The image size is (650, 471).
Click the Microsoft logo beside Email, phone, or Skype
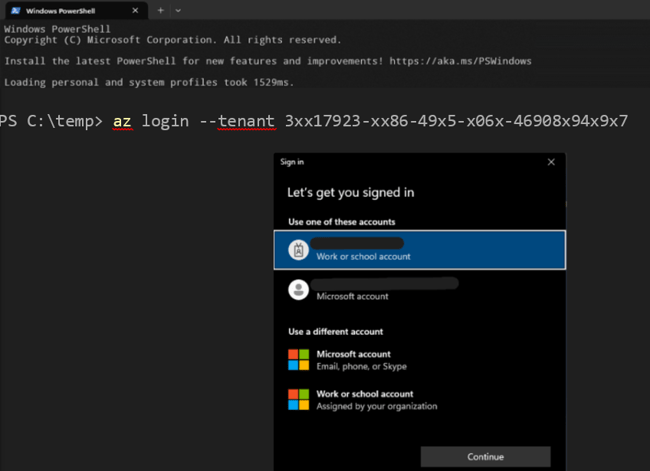298,359
